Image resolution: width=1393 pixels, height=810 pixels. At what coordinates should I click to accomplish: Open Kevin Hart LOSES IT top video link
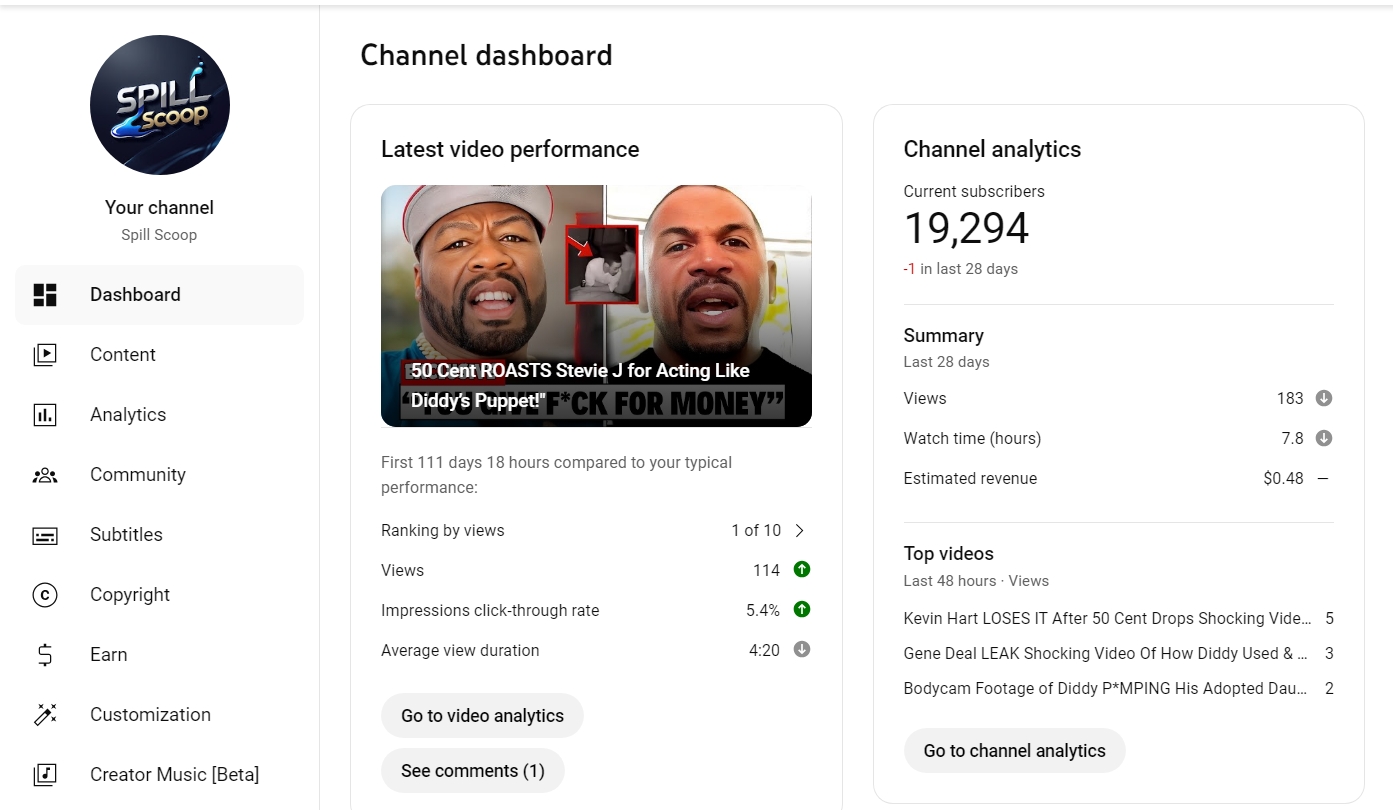[x=1107, y=618]
